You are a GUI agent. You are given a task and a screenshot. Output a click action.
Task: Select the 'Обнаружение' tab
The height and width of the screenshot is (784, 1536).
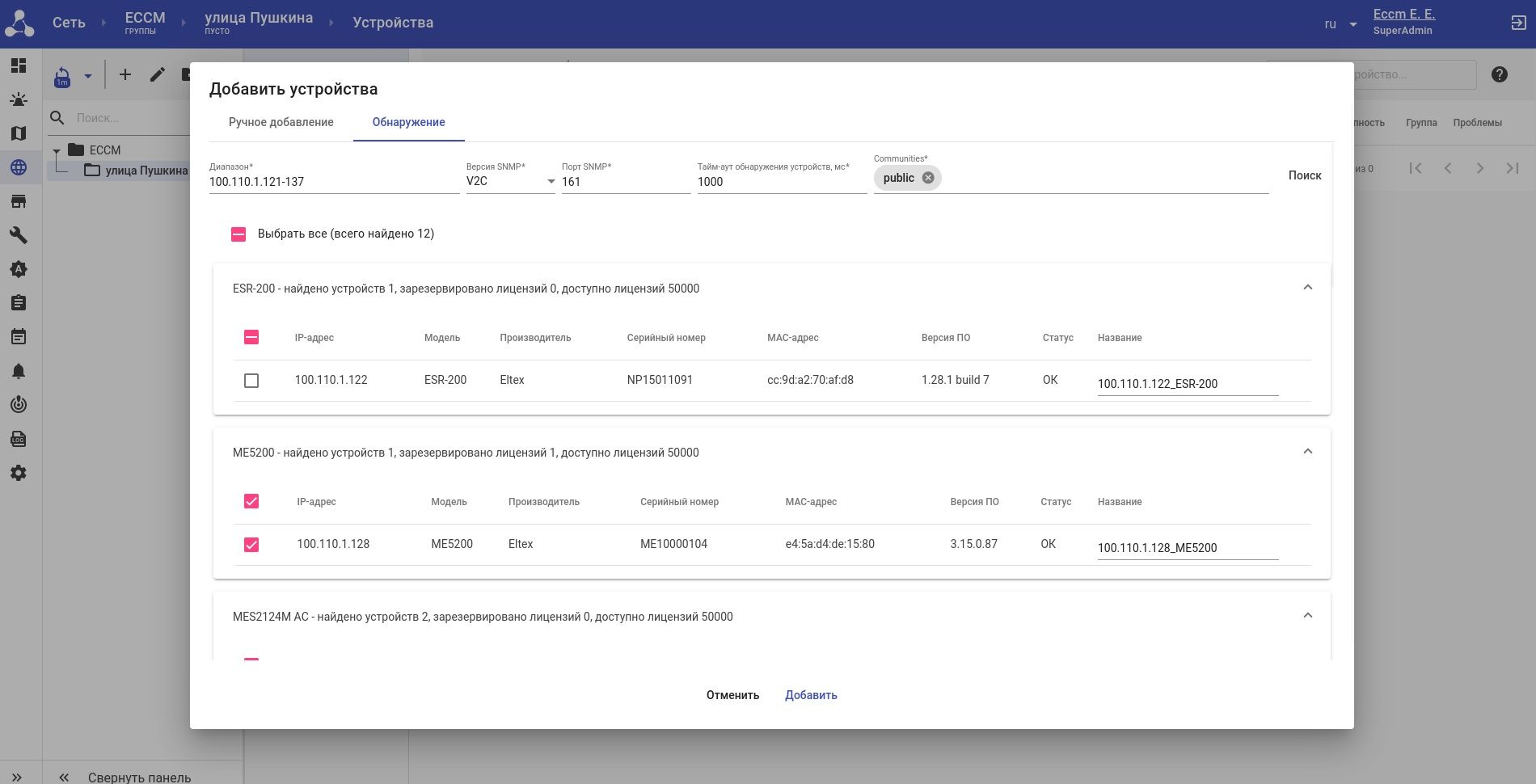[408, 122]
